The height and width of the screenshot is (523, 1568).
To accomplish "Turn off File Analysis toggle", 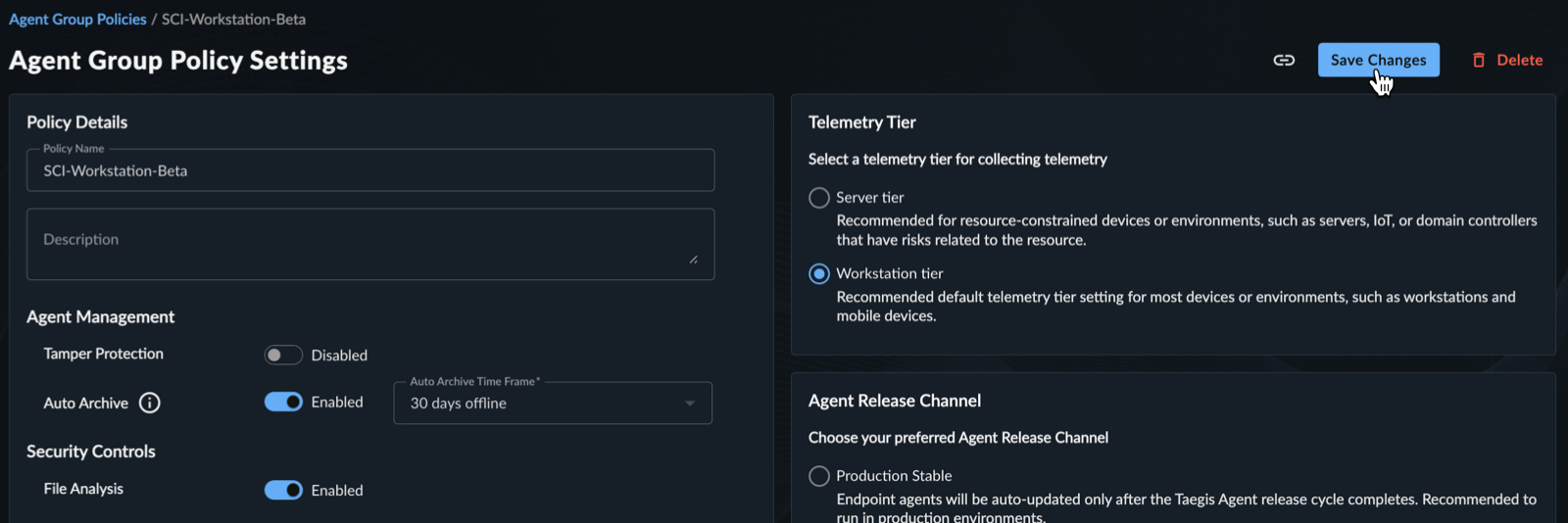I will coord(283,490).
